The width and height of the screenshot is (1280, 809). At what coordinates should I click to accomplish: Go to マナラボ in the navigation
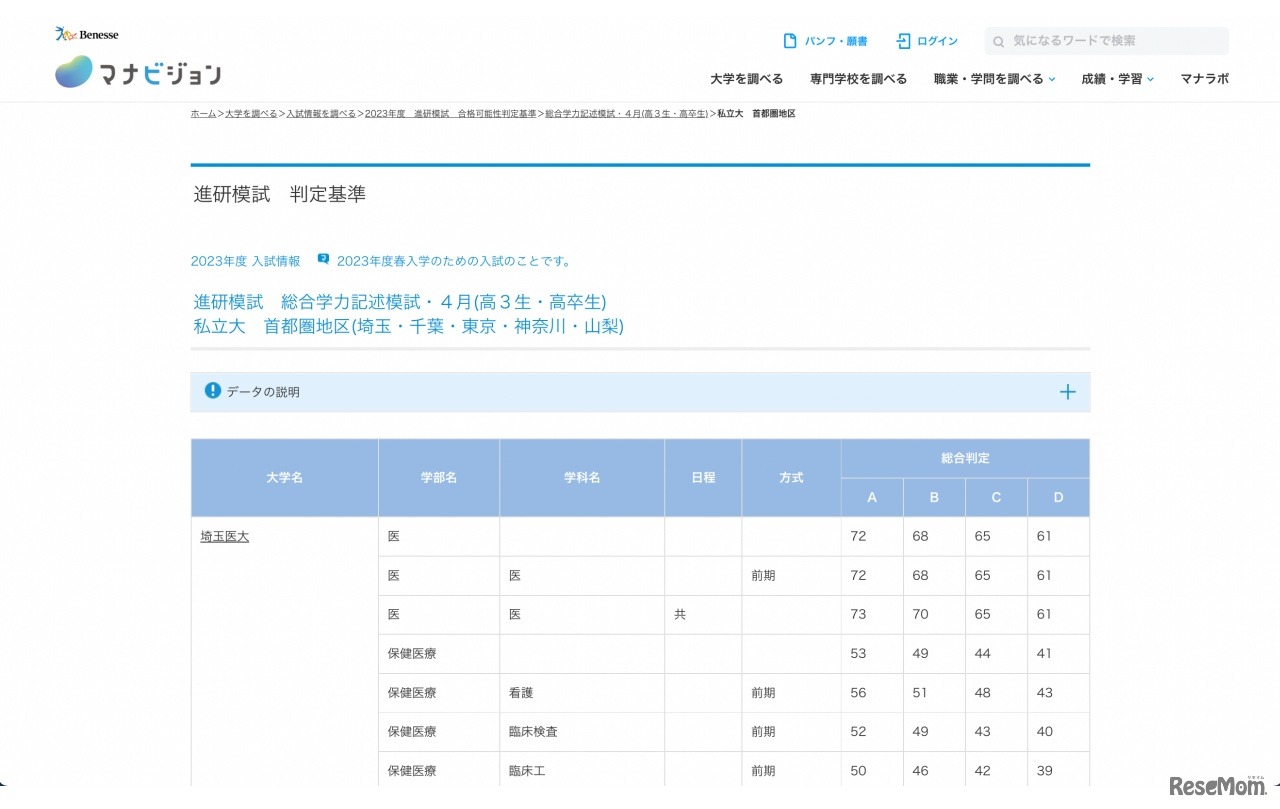coord(1204,79)
